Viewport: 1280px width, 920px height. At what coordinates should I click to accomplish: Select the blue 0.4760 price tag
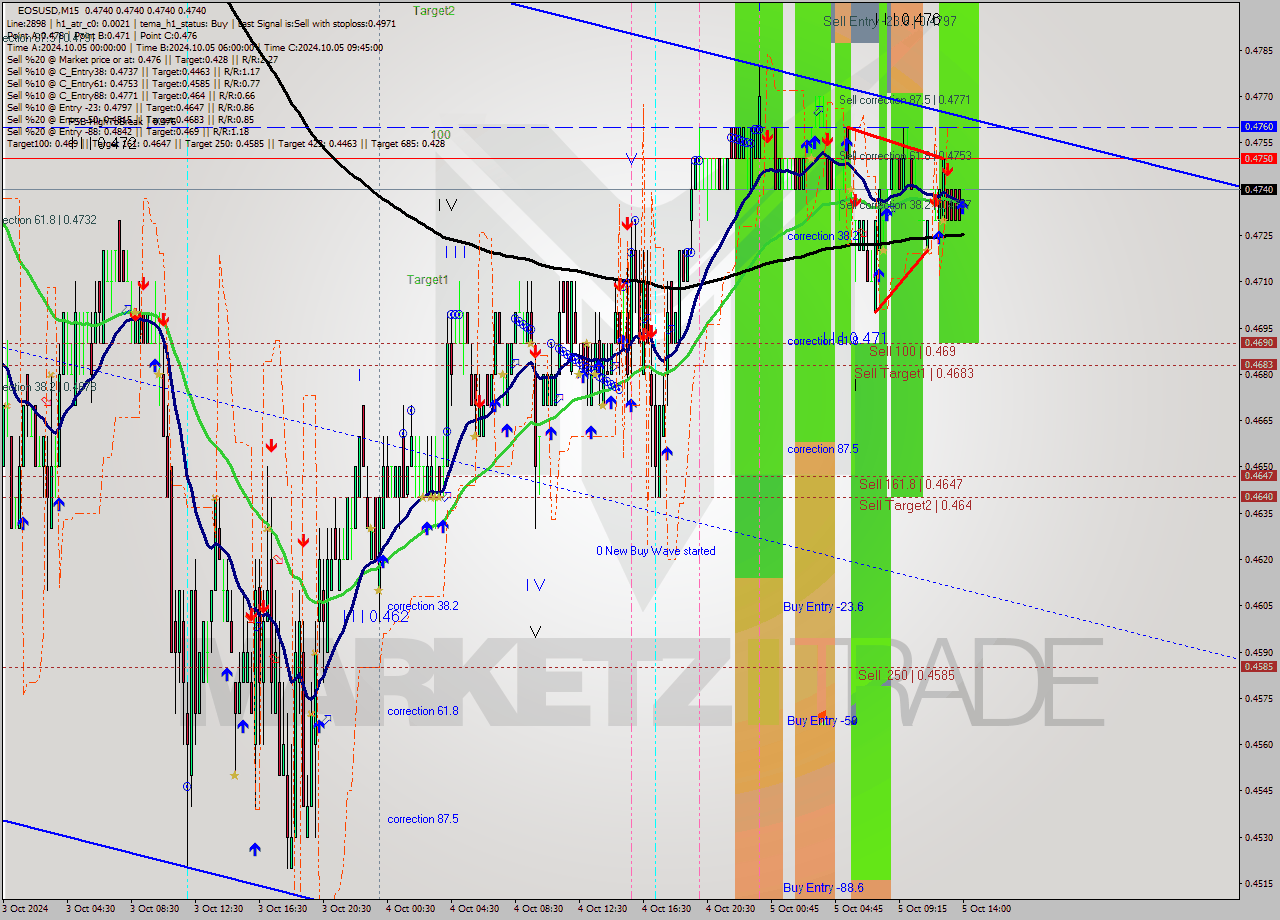pyautogui.click(x=1258, y=127)
